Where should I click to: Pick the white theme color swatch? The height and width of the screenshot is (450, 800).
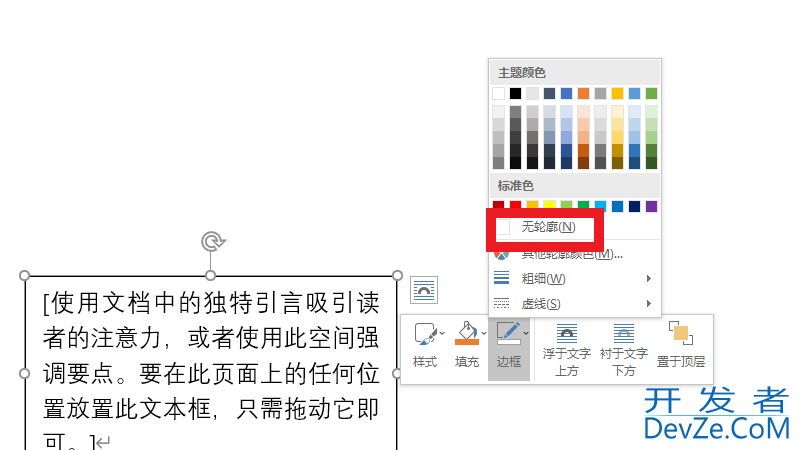coord(498,93)
